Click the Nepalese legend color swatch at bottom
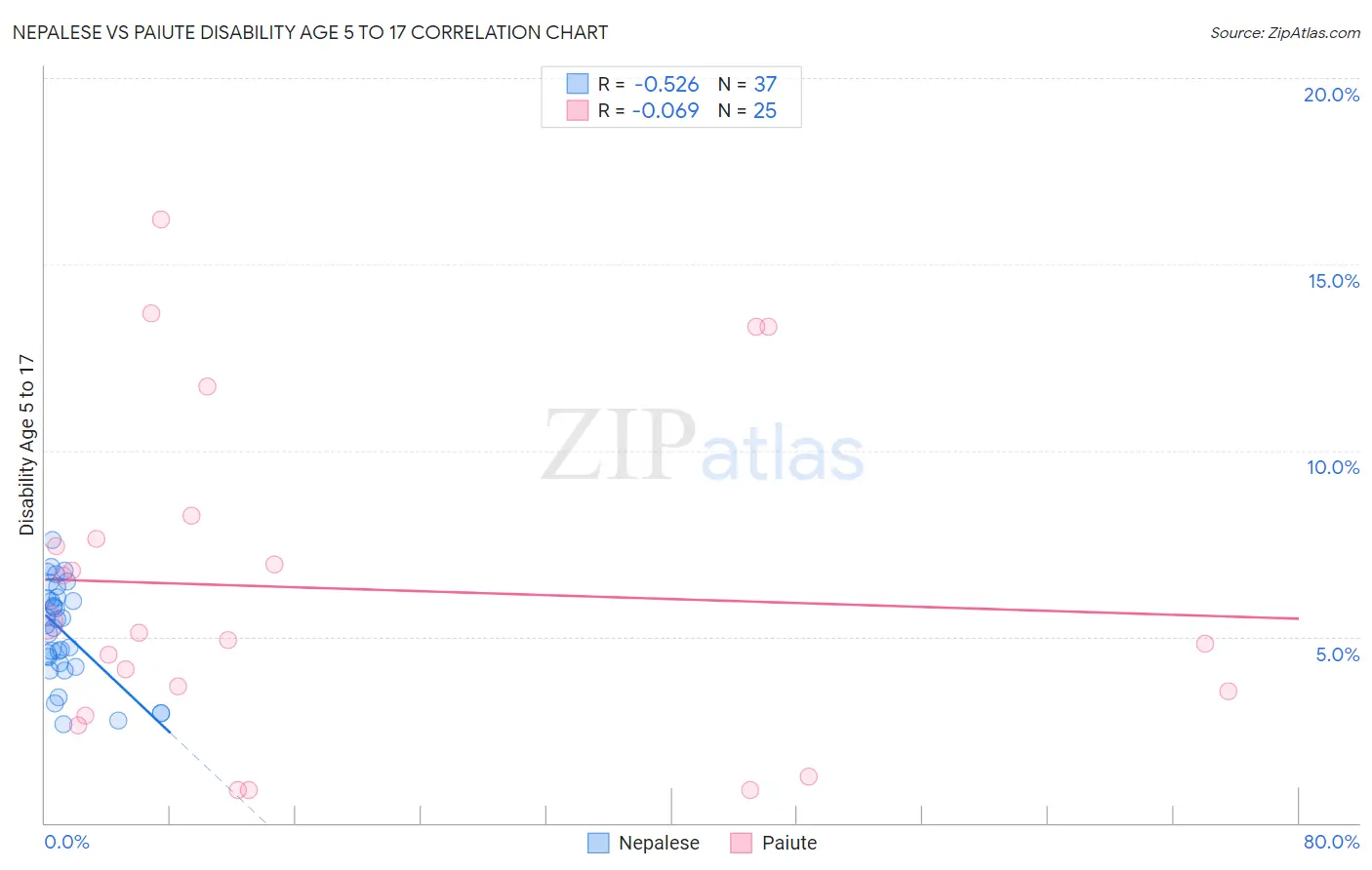The height and width of the screenshot is (870, 1372). click(x=598, y=843)
